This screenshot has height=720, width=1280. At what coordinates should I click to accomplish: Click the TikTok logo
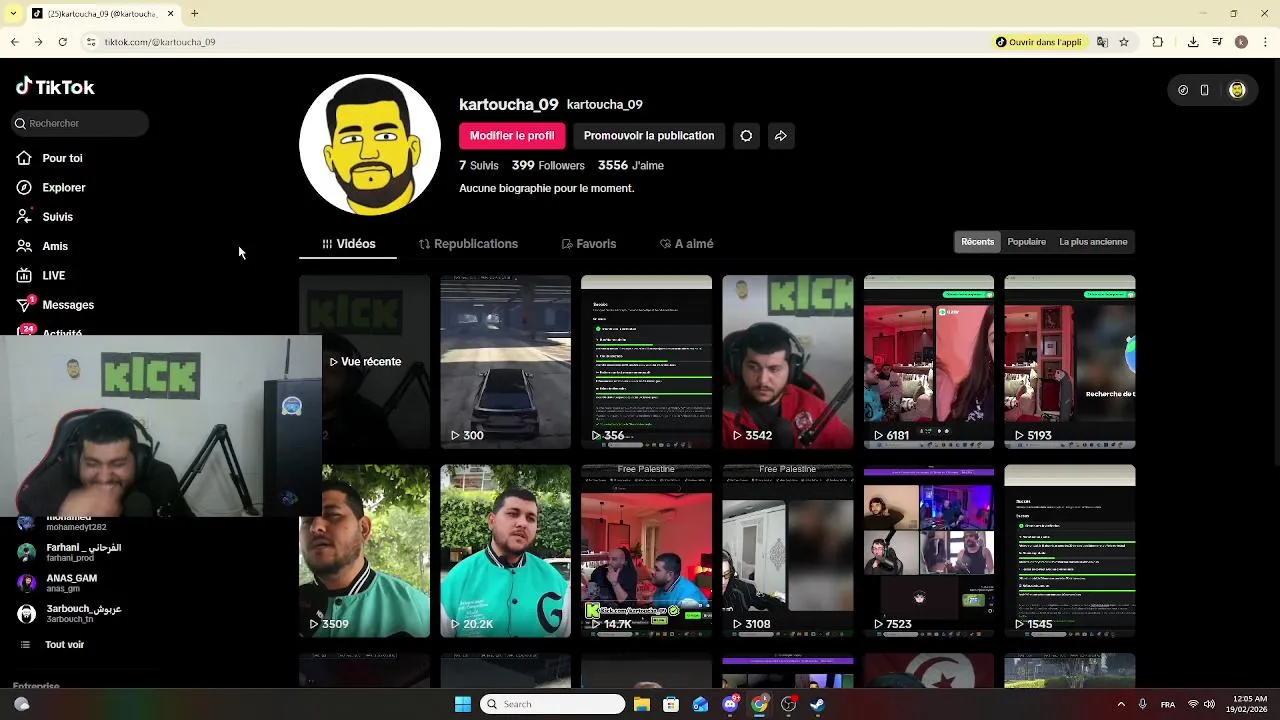click(x=55, y=87)
